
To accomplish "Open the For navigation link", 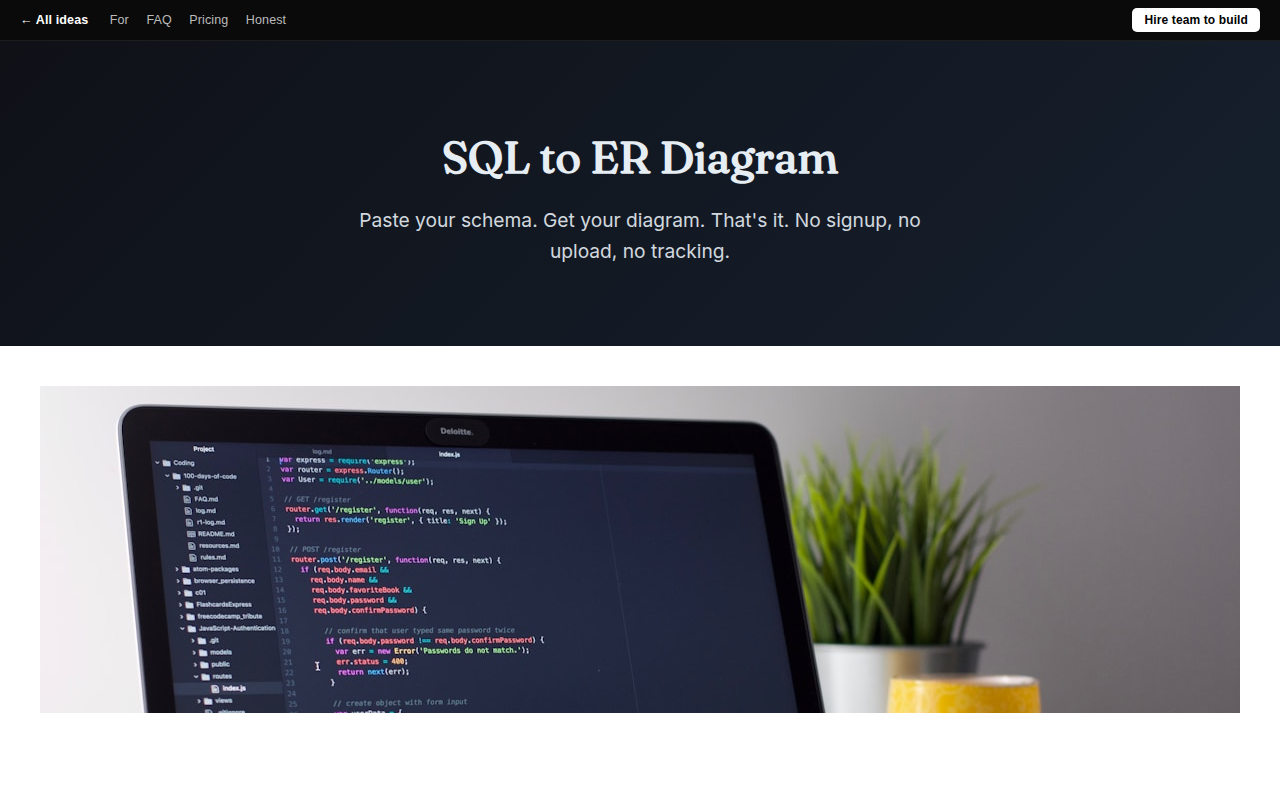I will pyautogui.click(x=119, y=20).
